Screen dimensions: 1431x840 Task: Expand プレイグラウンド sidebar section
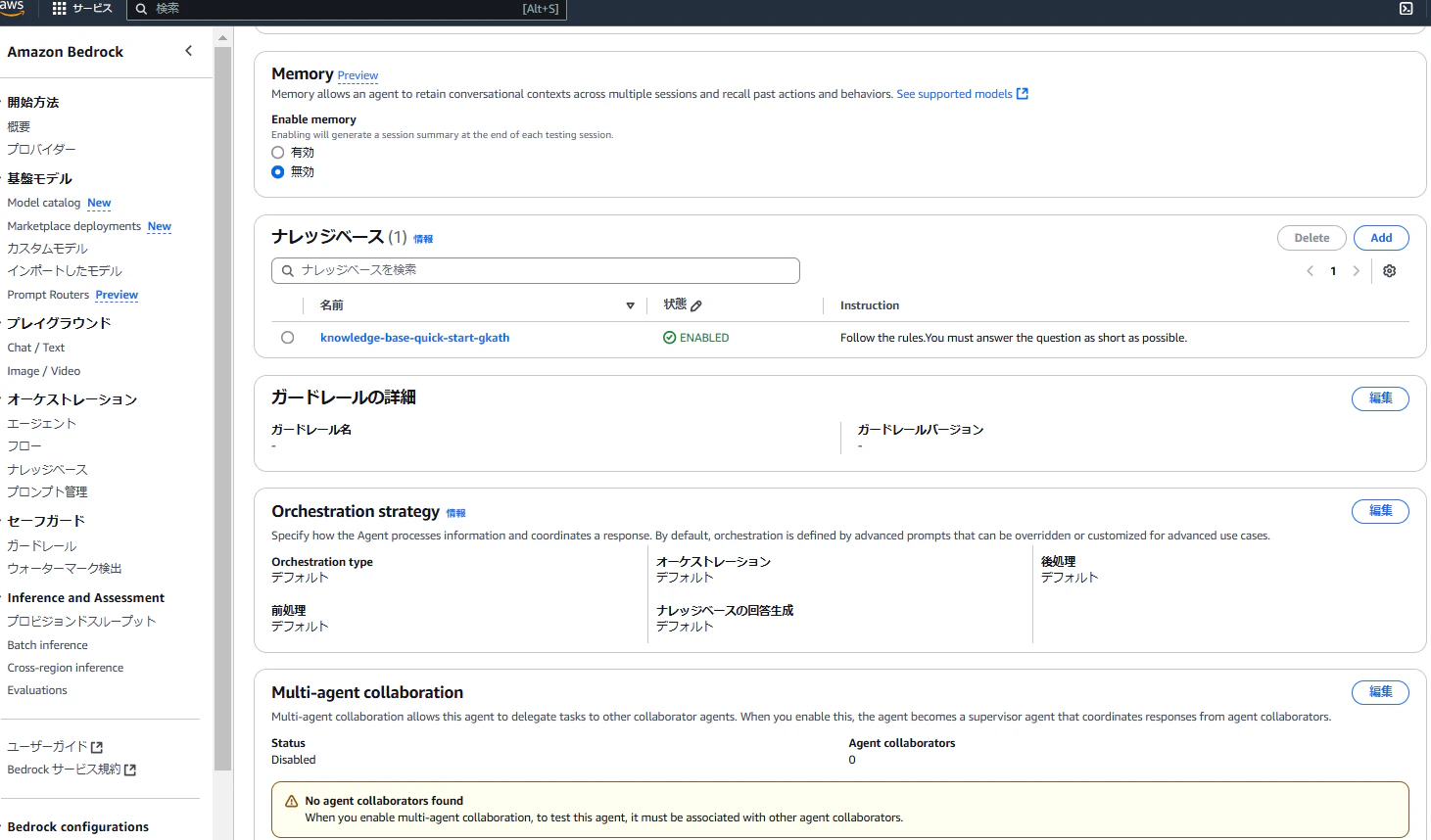[x=59, y=322]
